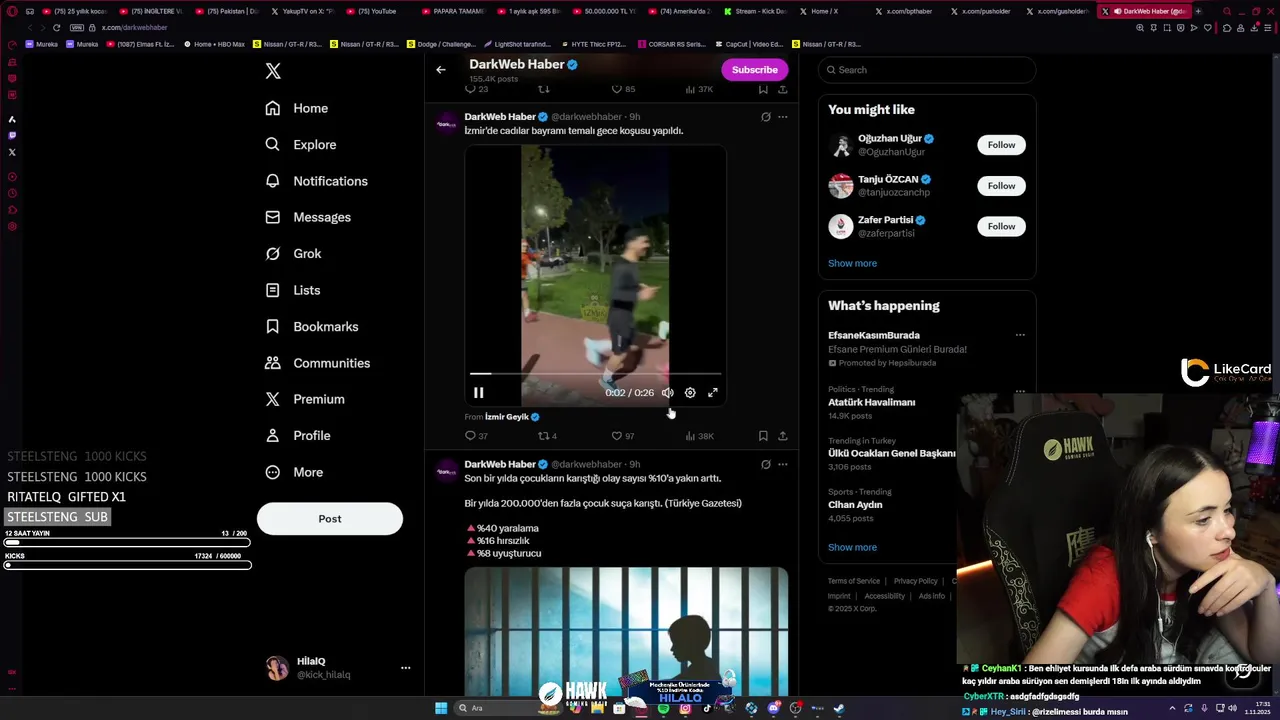Show more suggested accounts
This screenshot has width=1280, height=720.
[852, 263]
